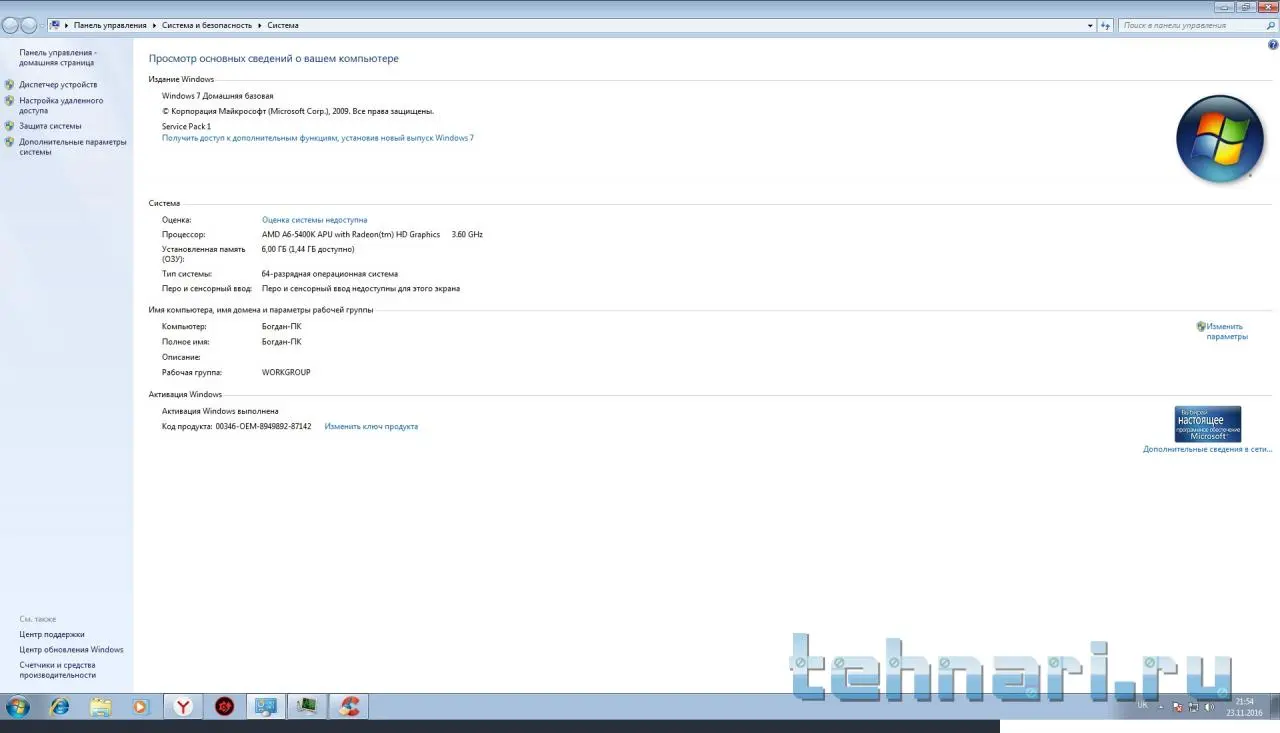
Task: Click the link to get a new Windows 7 edition
Action: [x=318, y=138]
